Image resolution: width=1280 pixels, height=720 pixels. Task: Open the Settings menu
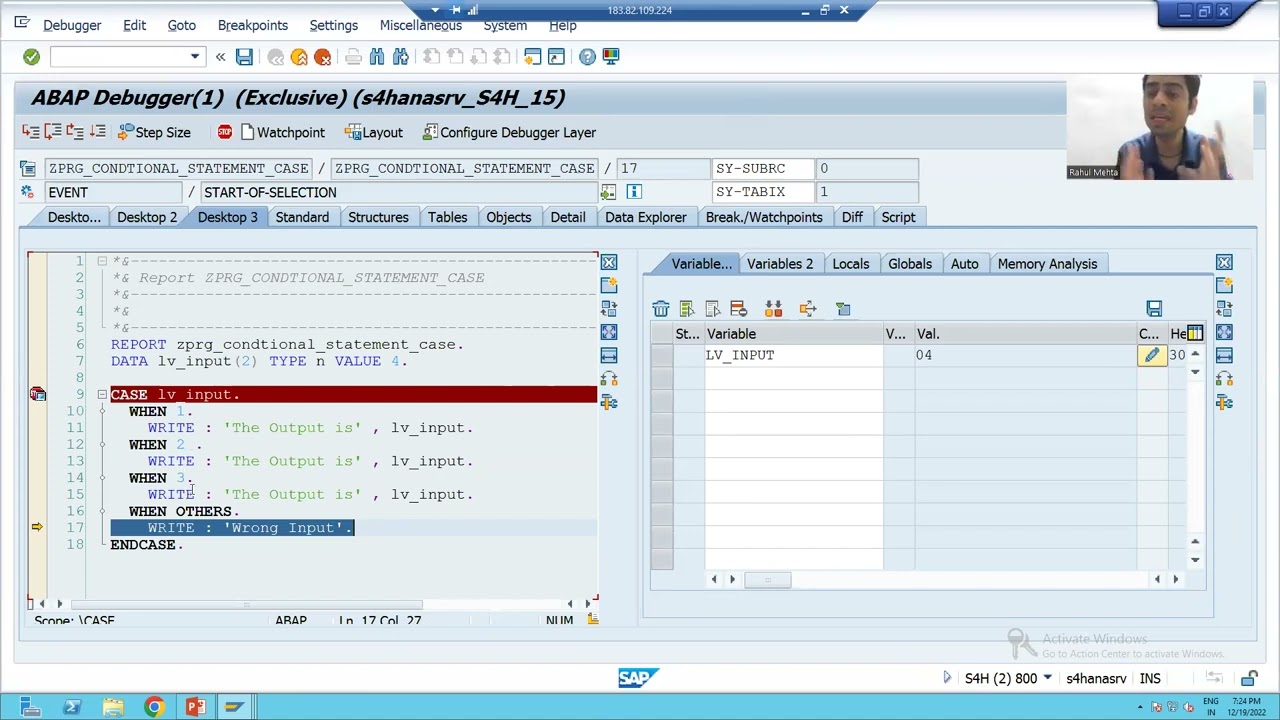pyautogui.click(x=333, y=25)
